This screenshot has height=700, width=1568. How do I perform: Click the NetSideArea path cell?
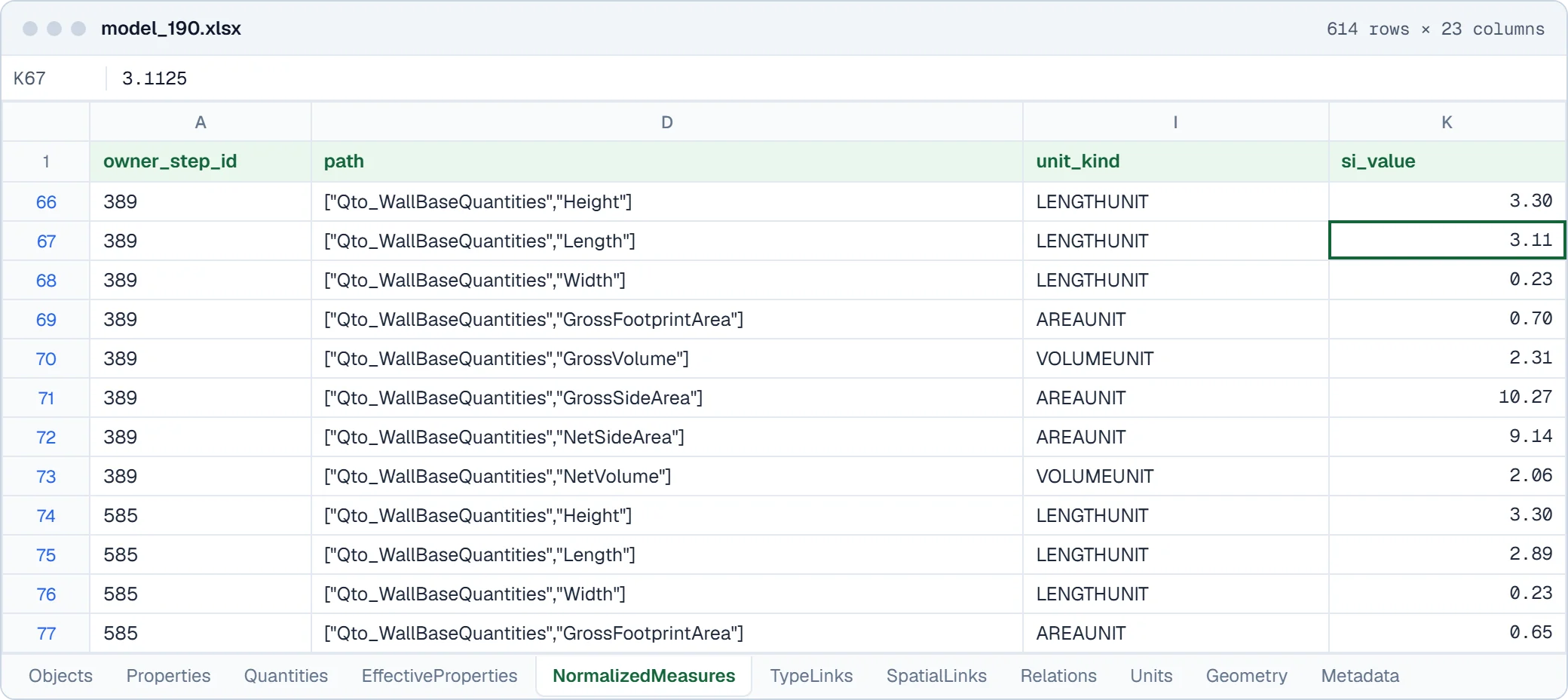[667, 437]
